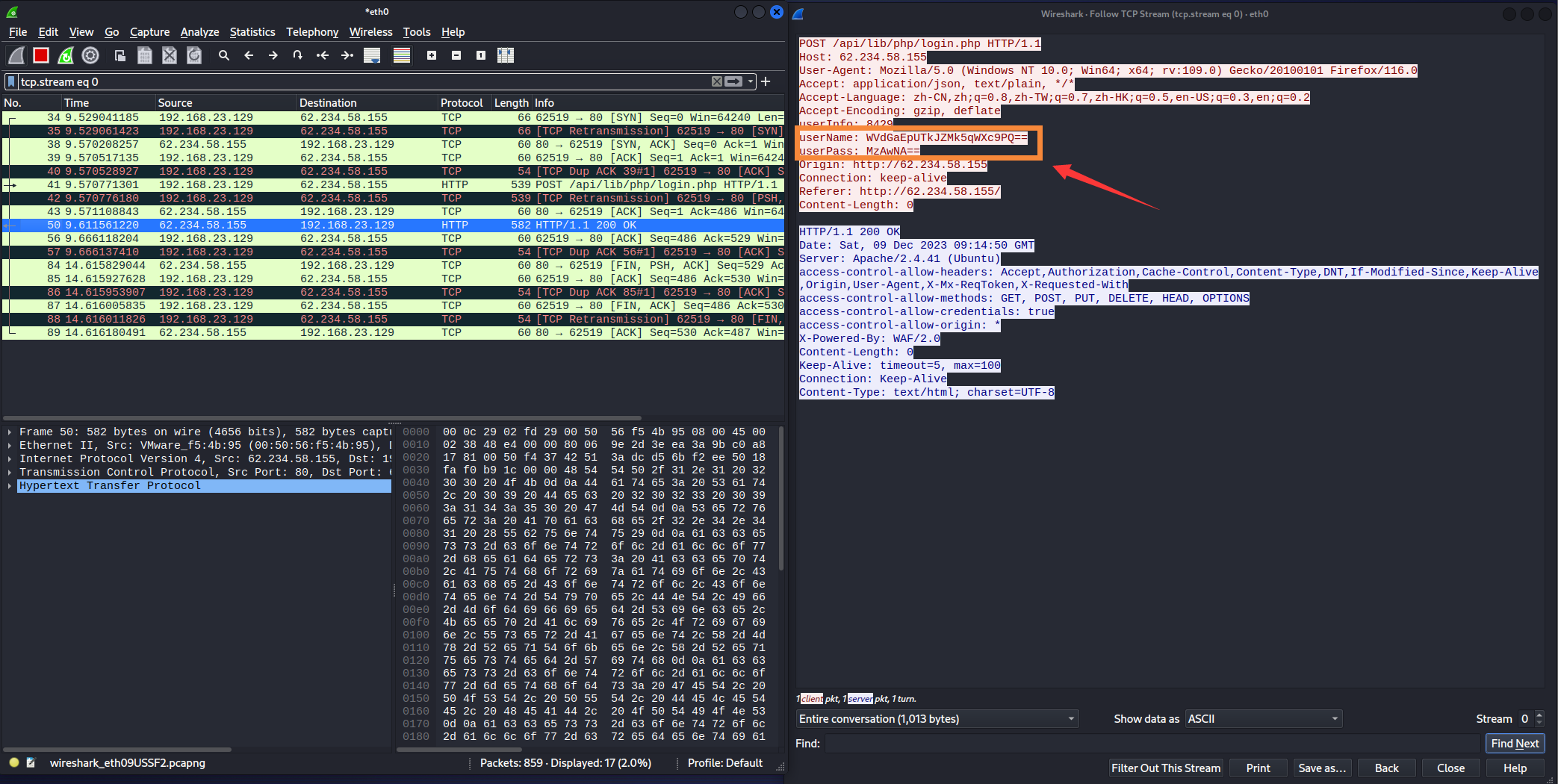
Task: Clear the tcp.stream display filter
Action: point(717,81)
